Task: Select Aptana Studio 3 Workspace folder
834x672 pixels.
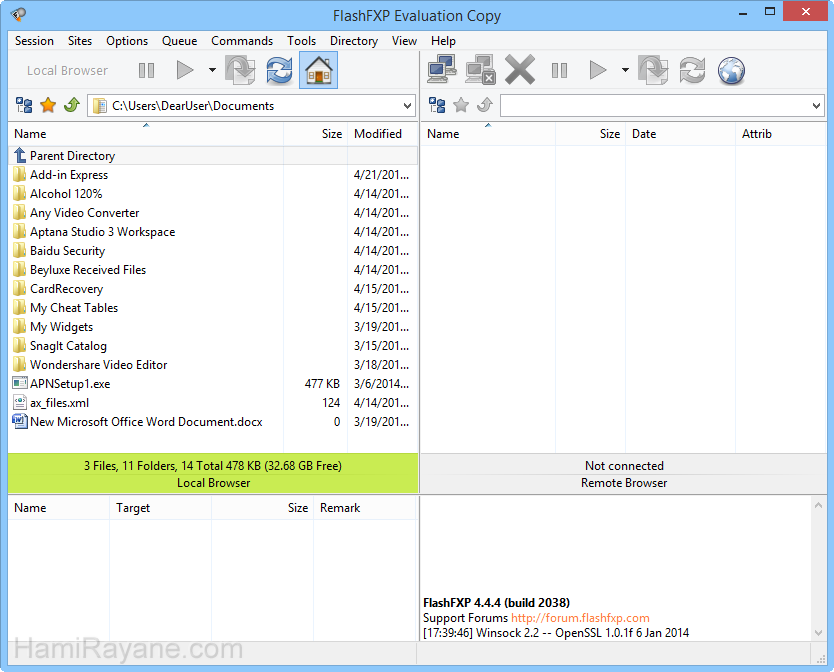Action: coord(213,232)
